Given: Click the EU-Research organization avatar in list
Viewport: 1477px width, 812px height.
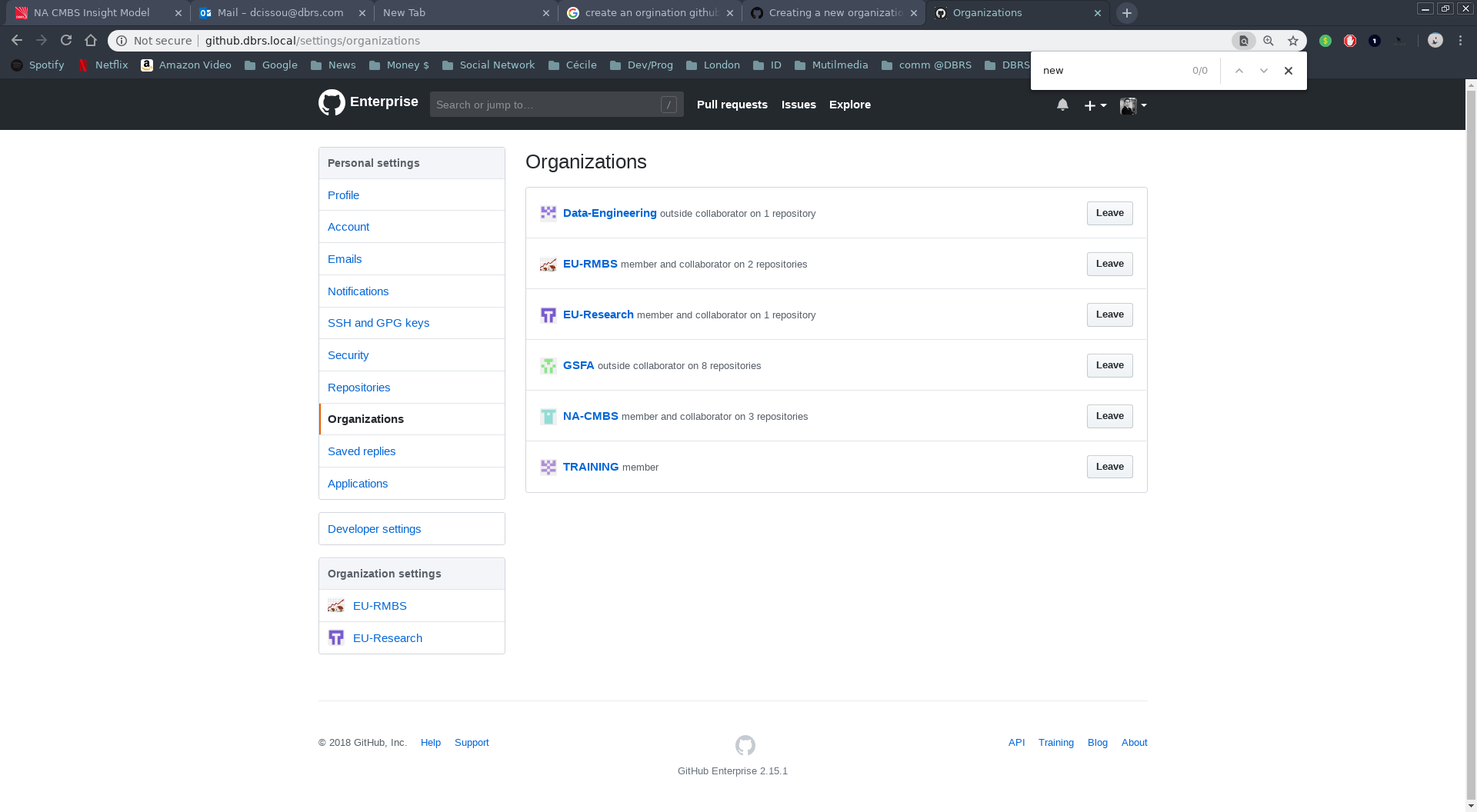Looking at the screenshot, I should pos(548,314).
